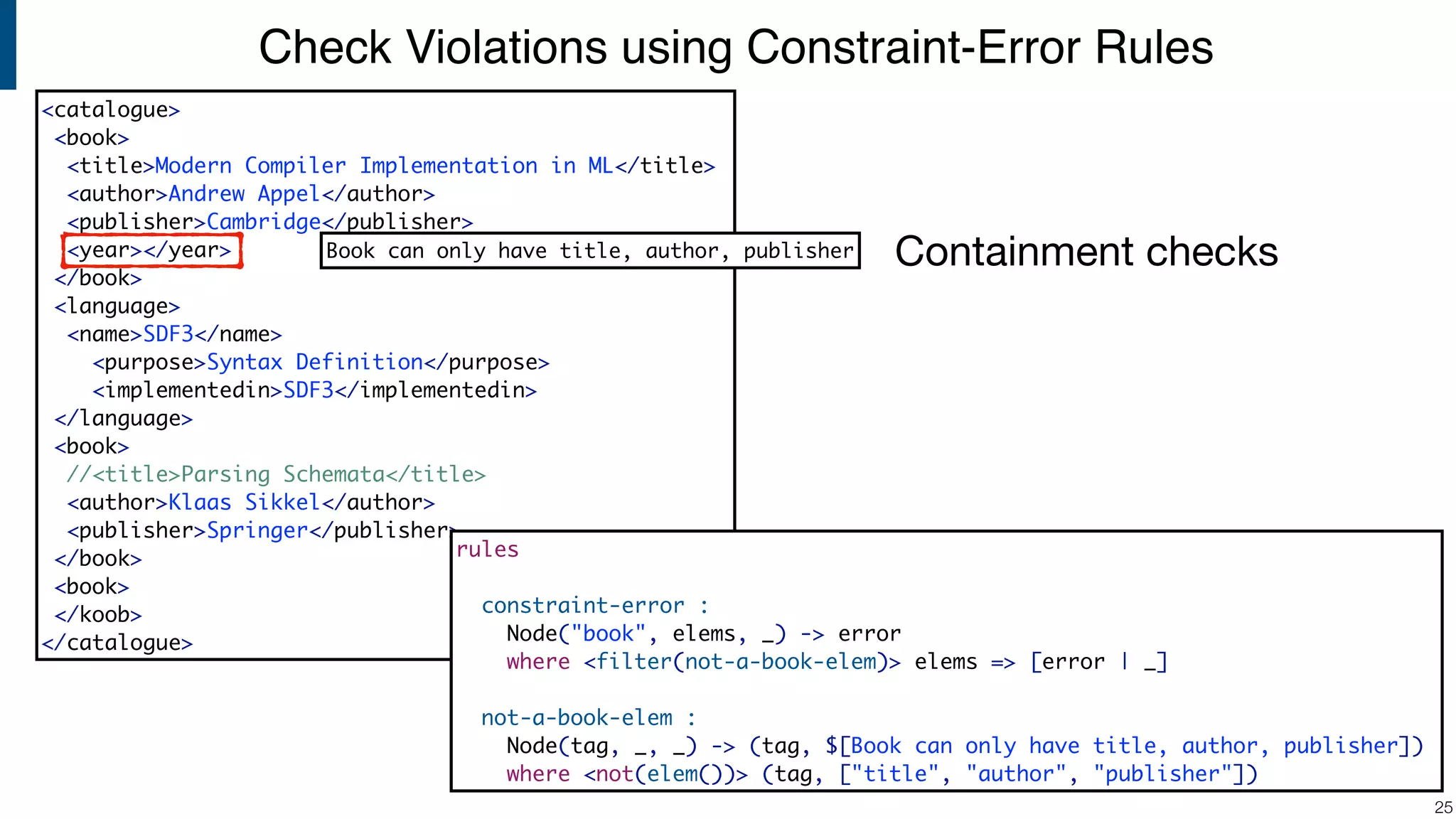1456x819 pixels.
Task: Click the slide page number '25'
Action: 1443,808
